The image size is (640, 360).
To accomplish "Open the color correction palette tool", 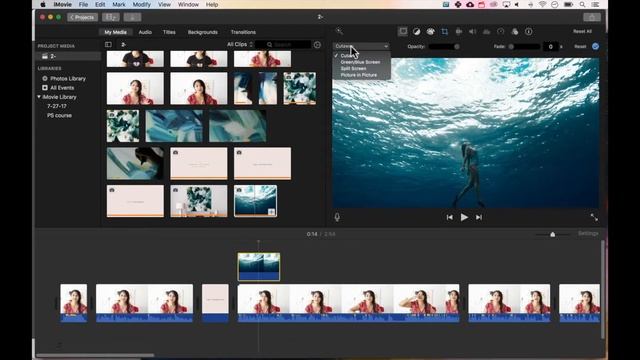I will tap(430, 31).
